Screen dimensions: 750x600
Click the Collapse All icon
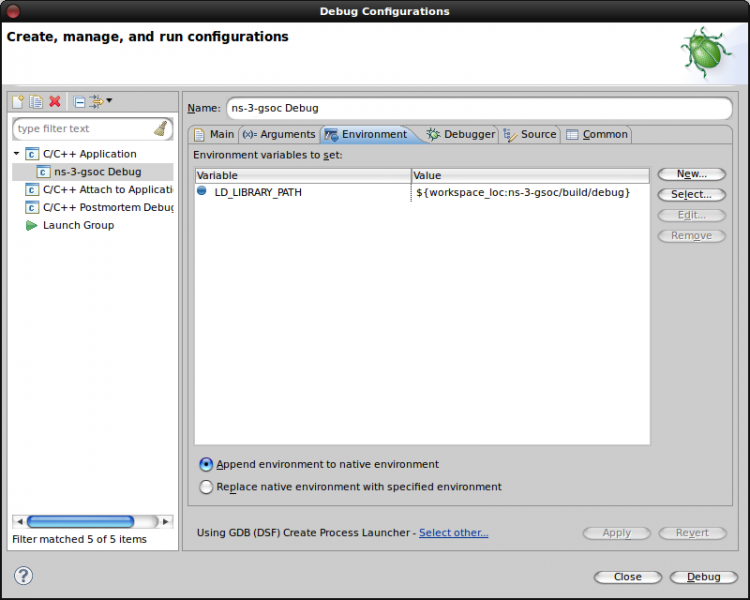click(79, 101)
